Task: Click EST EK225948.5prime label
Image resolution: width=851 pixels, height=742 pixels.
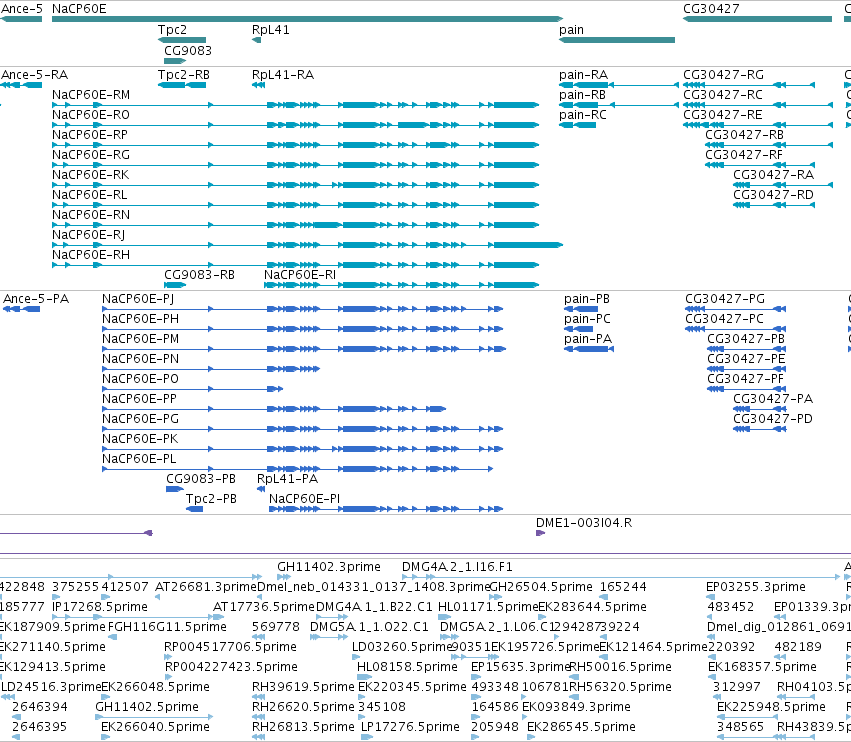Action: 771,707
